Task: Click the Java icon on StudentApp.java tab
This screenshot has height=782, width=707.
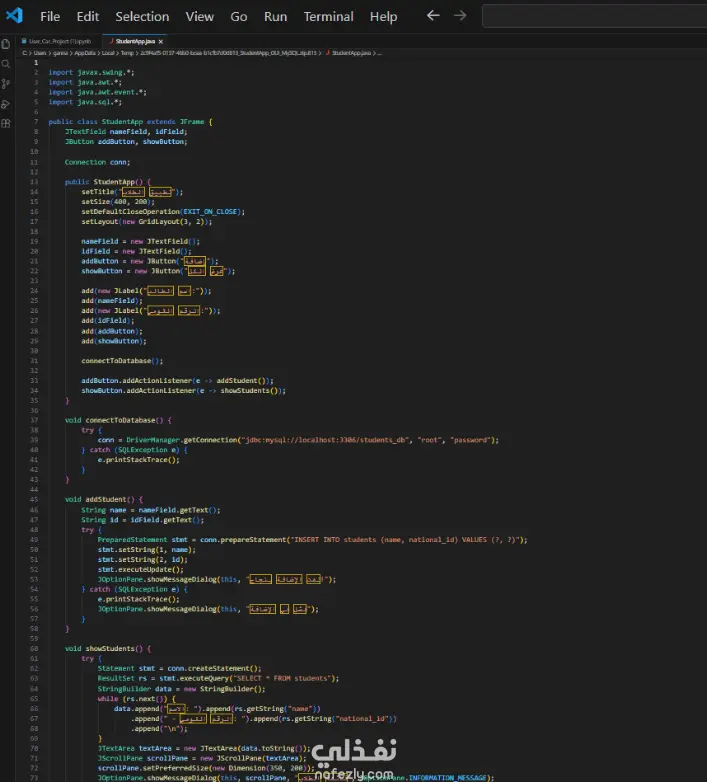Action: click(x=111, y=41)
